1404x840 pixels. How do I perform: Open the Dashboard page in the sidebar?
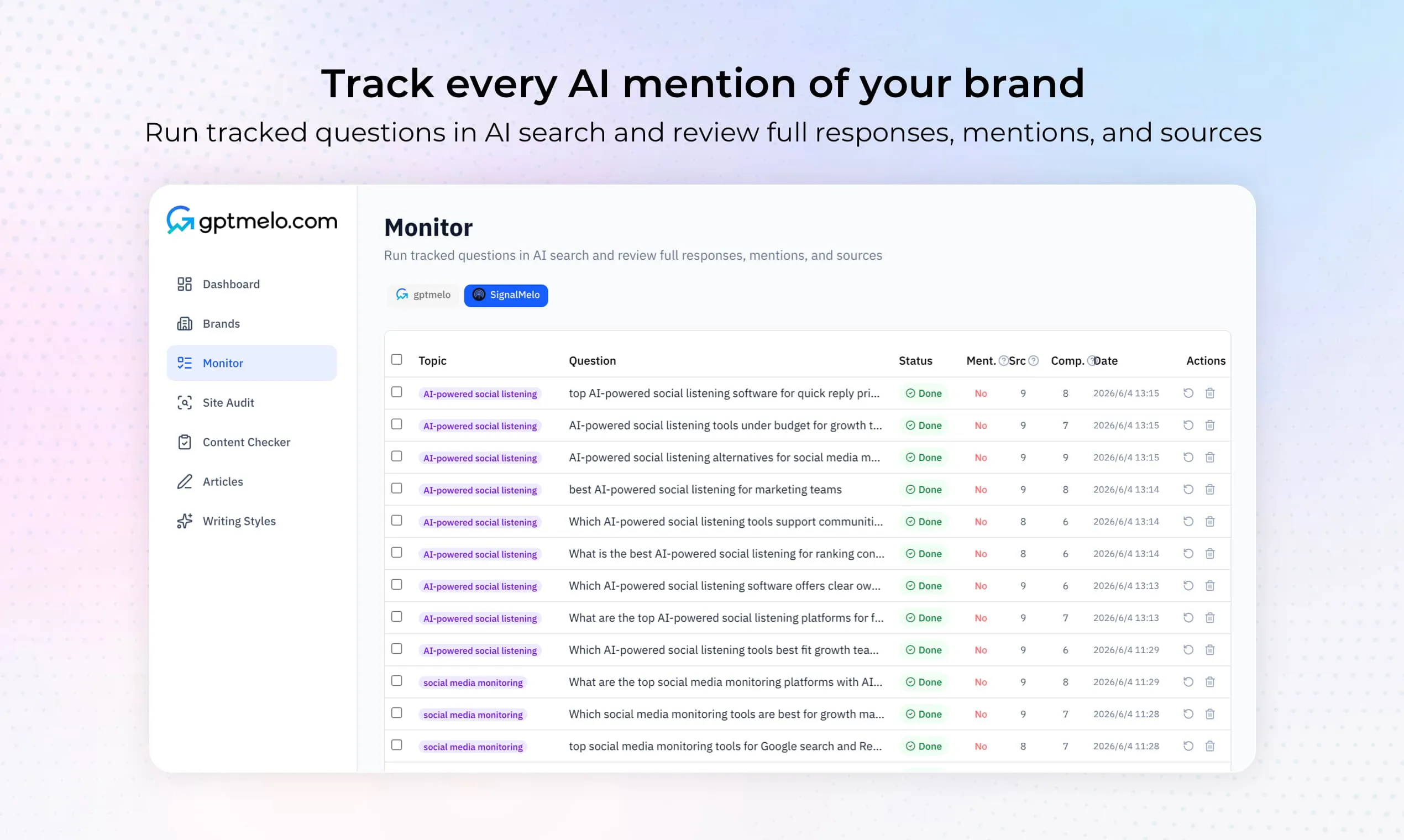tap(252, 284)
